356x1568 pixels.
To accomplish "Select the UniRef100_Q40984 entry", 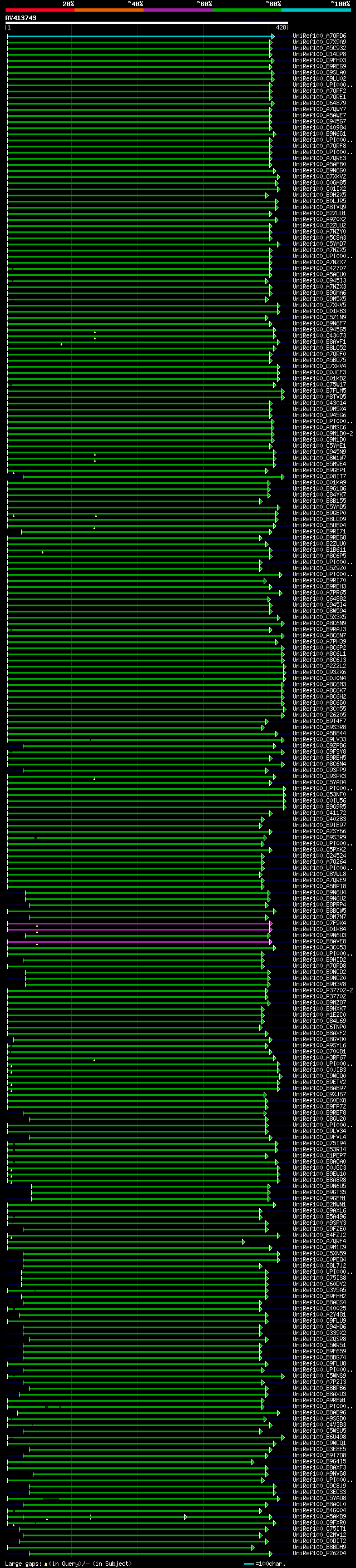I will click(319, 128).
